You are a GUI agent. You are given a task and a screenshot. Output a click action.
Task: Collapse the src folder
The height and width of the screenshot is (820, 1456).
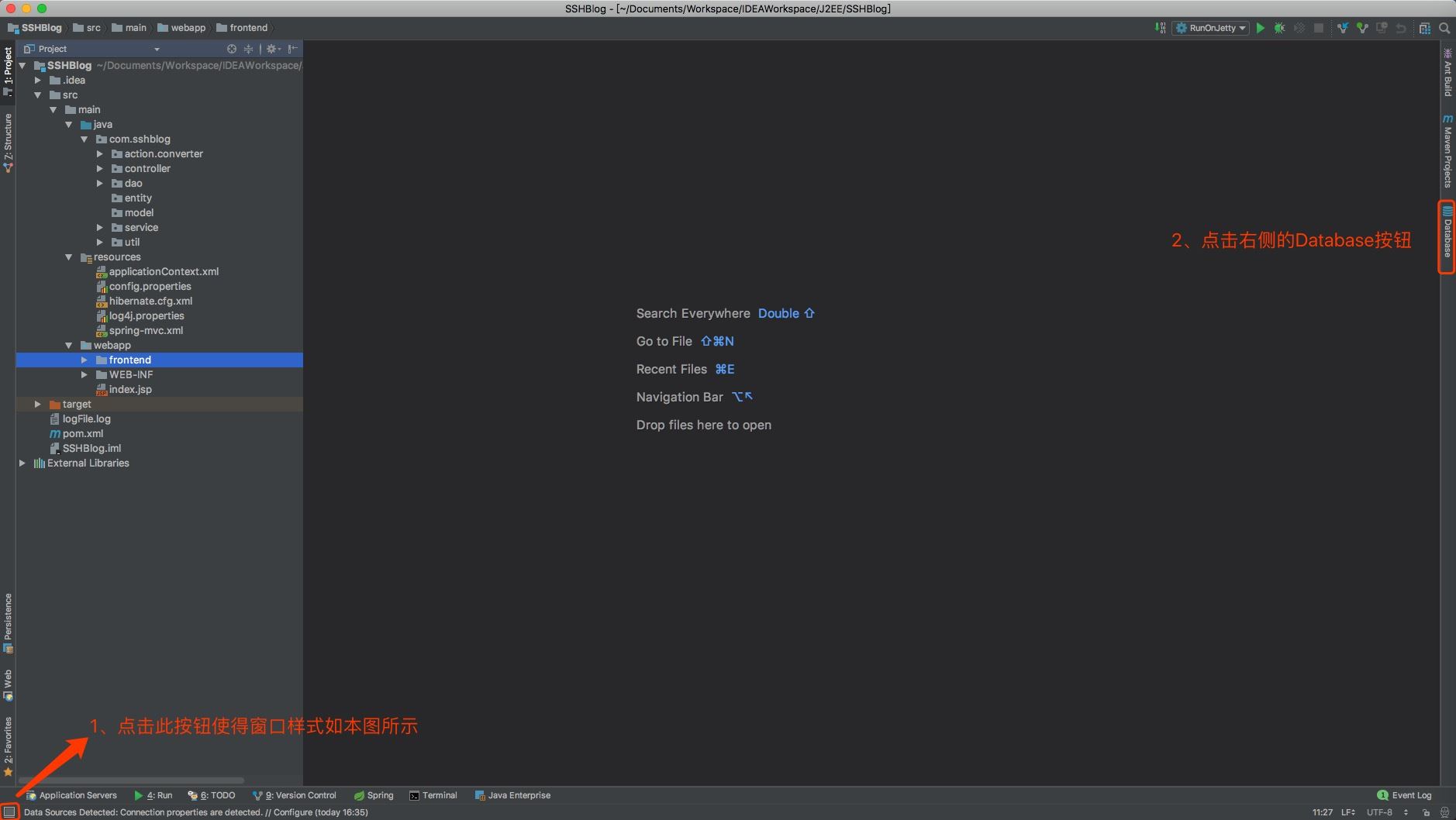pyautogui.click(x=37, y=95)
